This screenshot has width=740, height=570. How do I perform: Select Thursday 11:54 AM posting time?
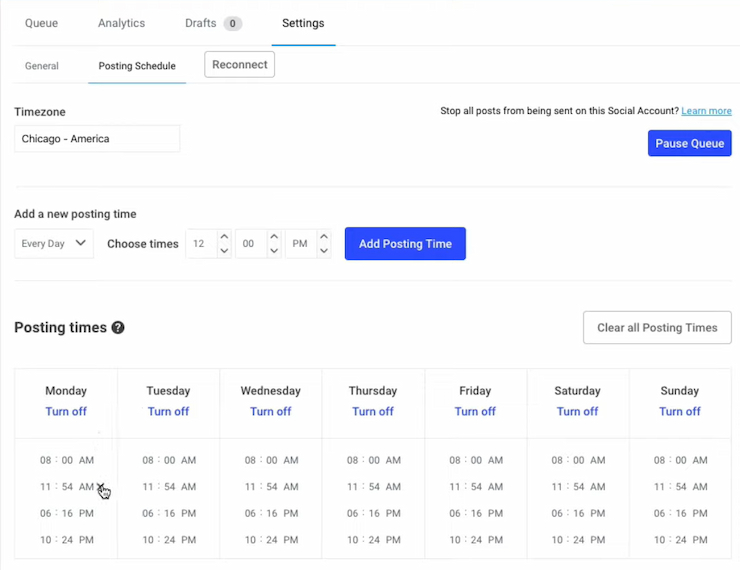point(373,486)
